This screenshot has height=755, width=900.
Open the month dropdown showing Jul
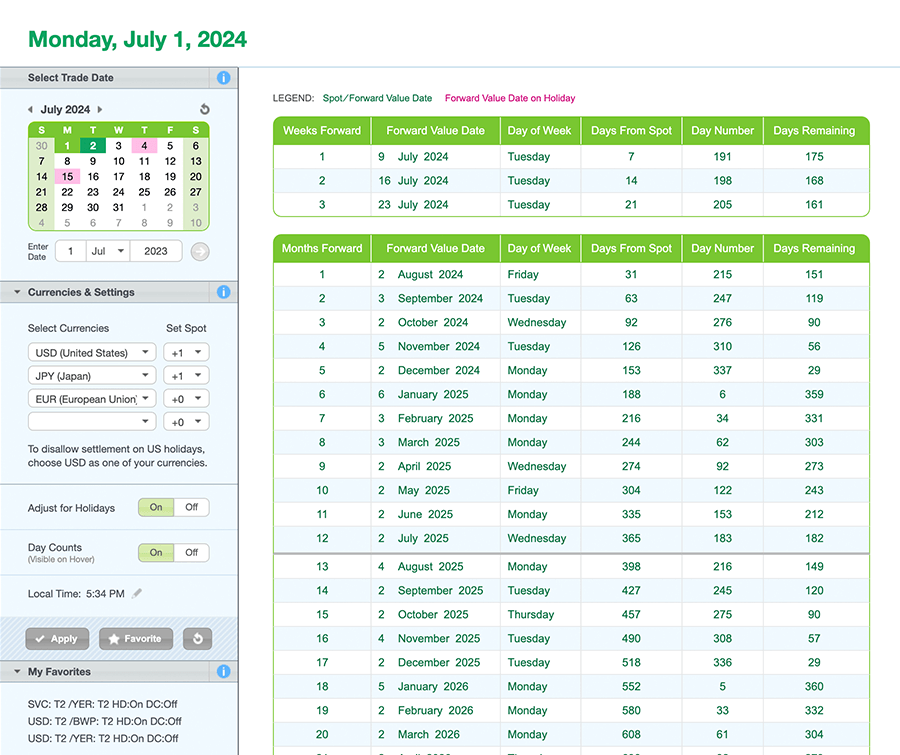[108, 251]
